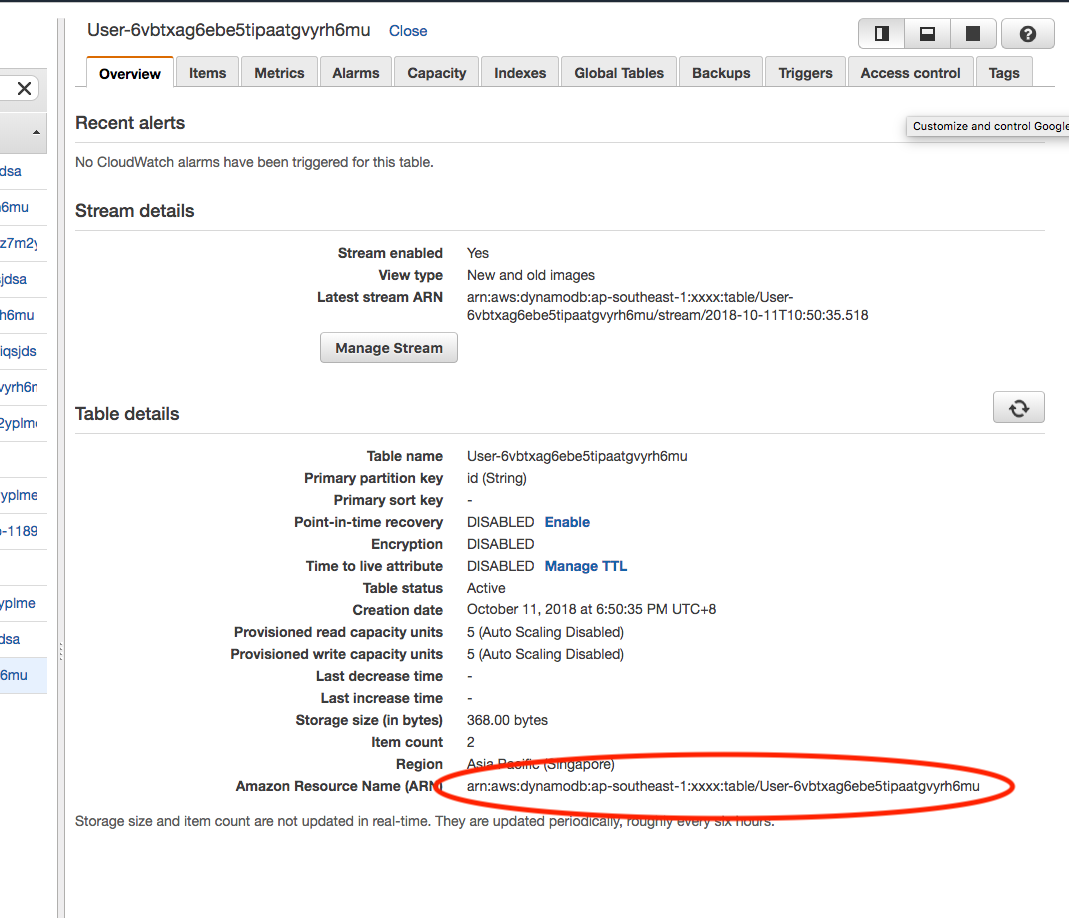Image resolution: width=1069 pixels, height=918 pixels.
Task: Select the Tags tab
Action: pos(1004,73)
